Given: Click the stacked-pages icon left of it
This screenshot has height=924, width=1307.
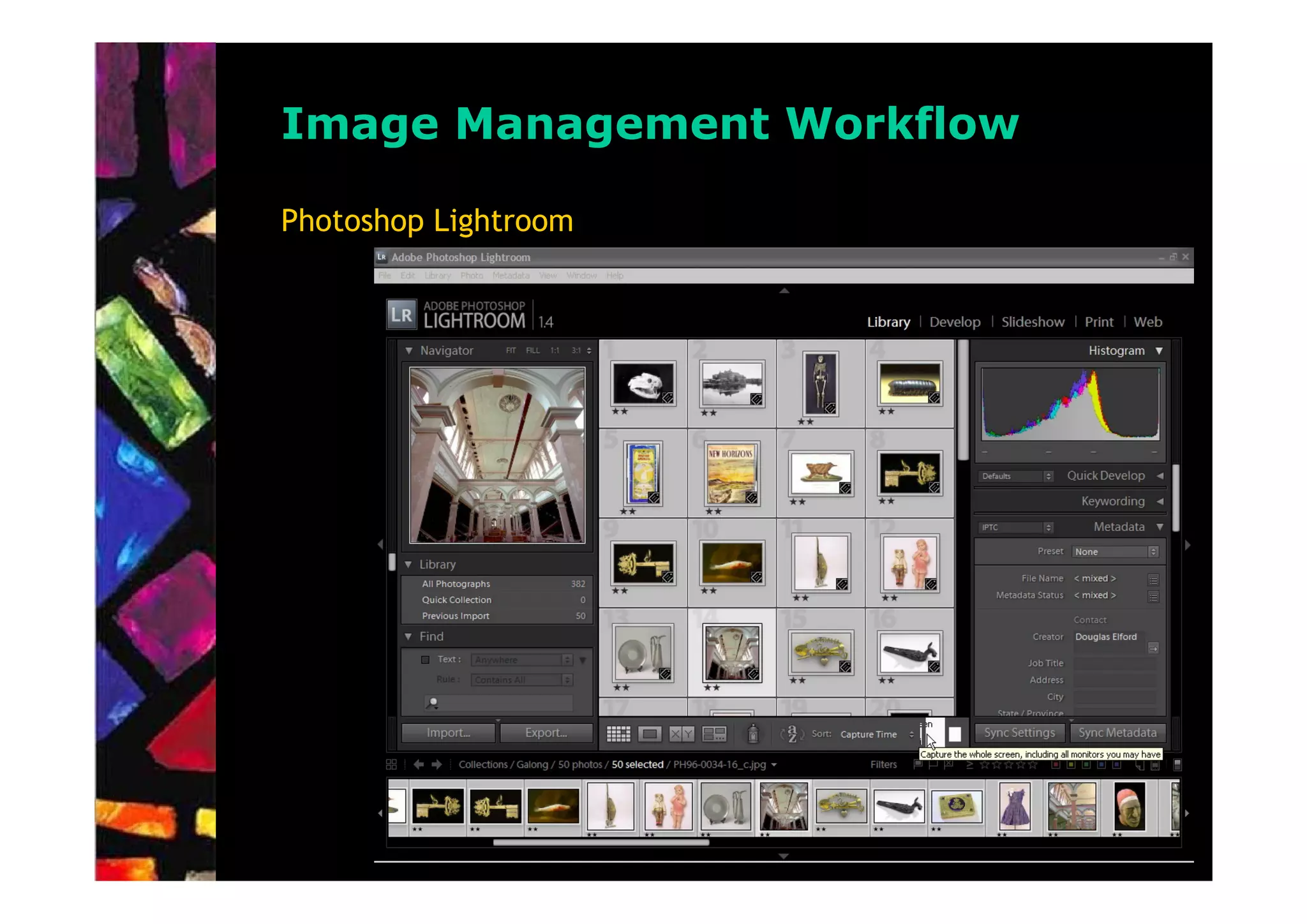Looking at the screenshot, I should tap(1139, 765).
